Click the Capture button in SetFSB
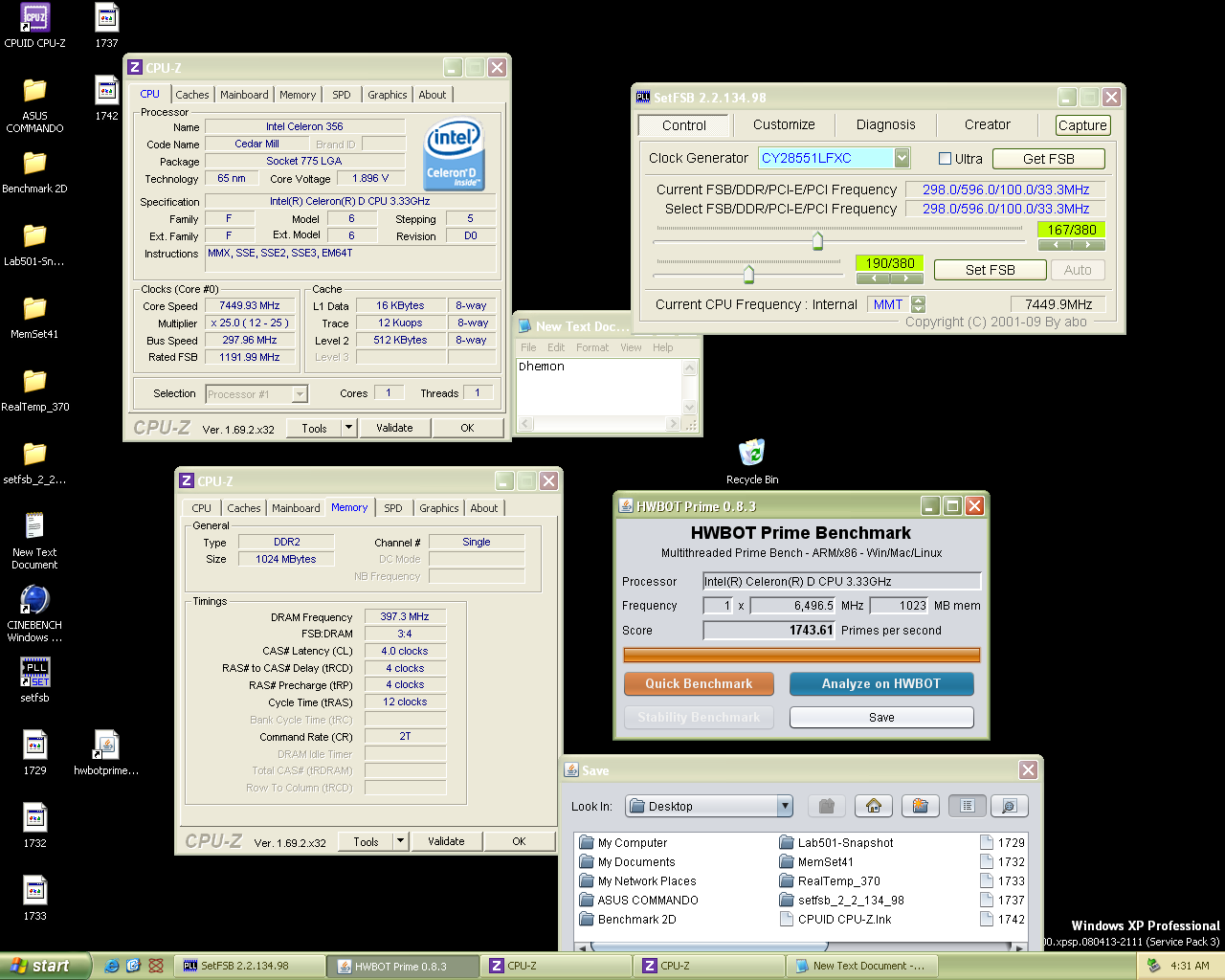The image size is (1225, 980). [1082, 125]
